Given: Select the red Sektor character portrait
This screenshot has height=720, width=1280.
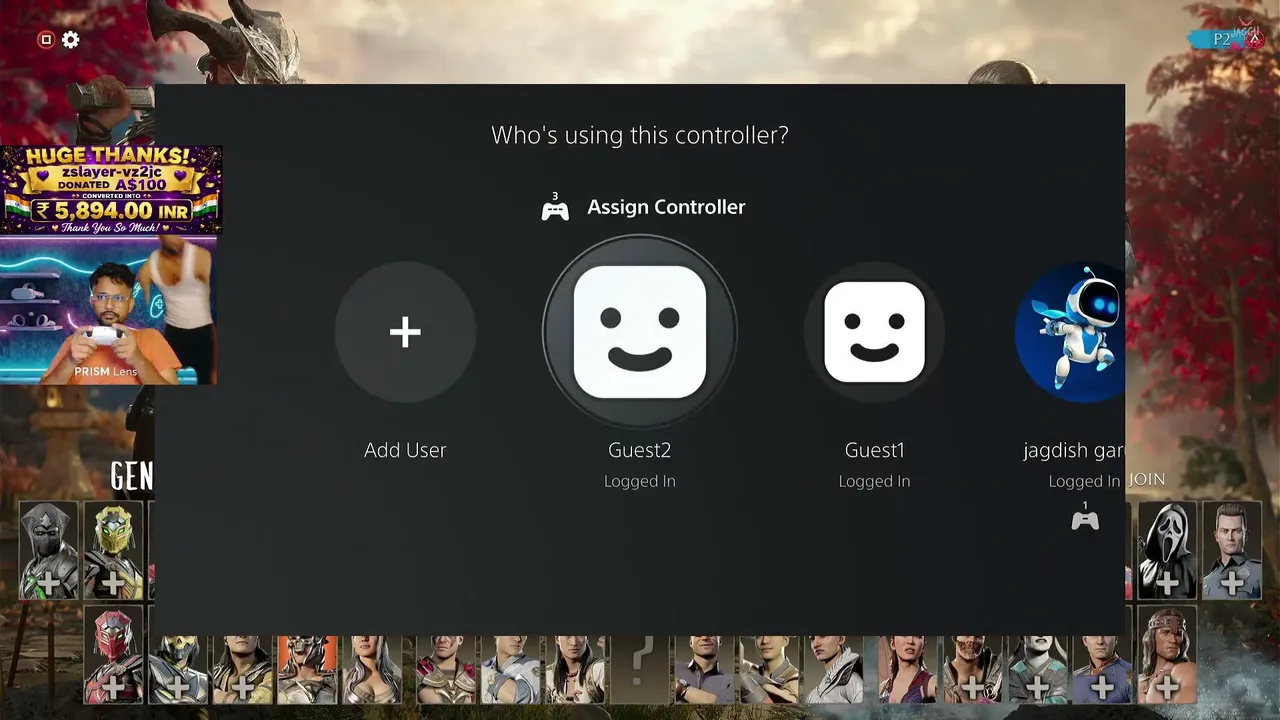Looking at the screenshot, I should point(113,654).
